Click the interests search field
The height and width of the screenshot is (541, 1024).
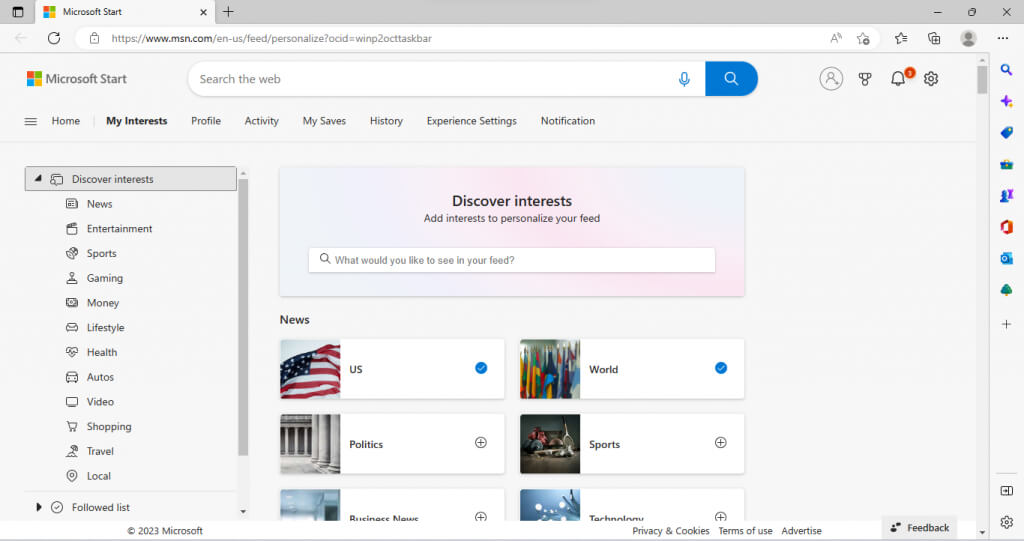512,260
